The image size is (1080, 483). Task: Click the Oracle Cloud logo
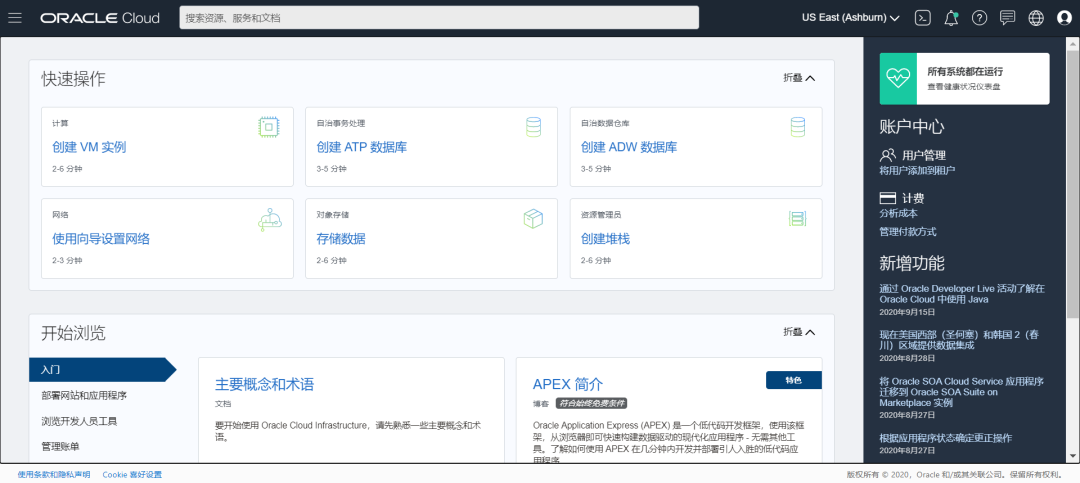(100, 19)
